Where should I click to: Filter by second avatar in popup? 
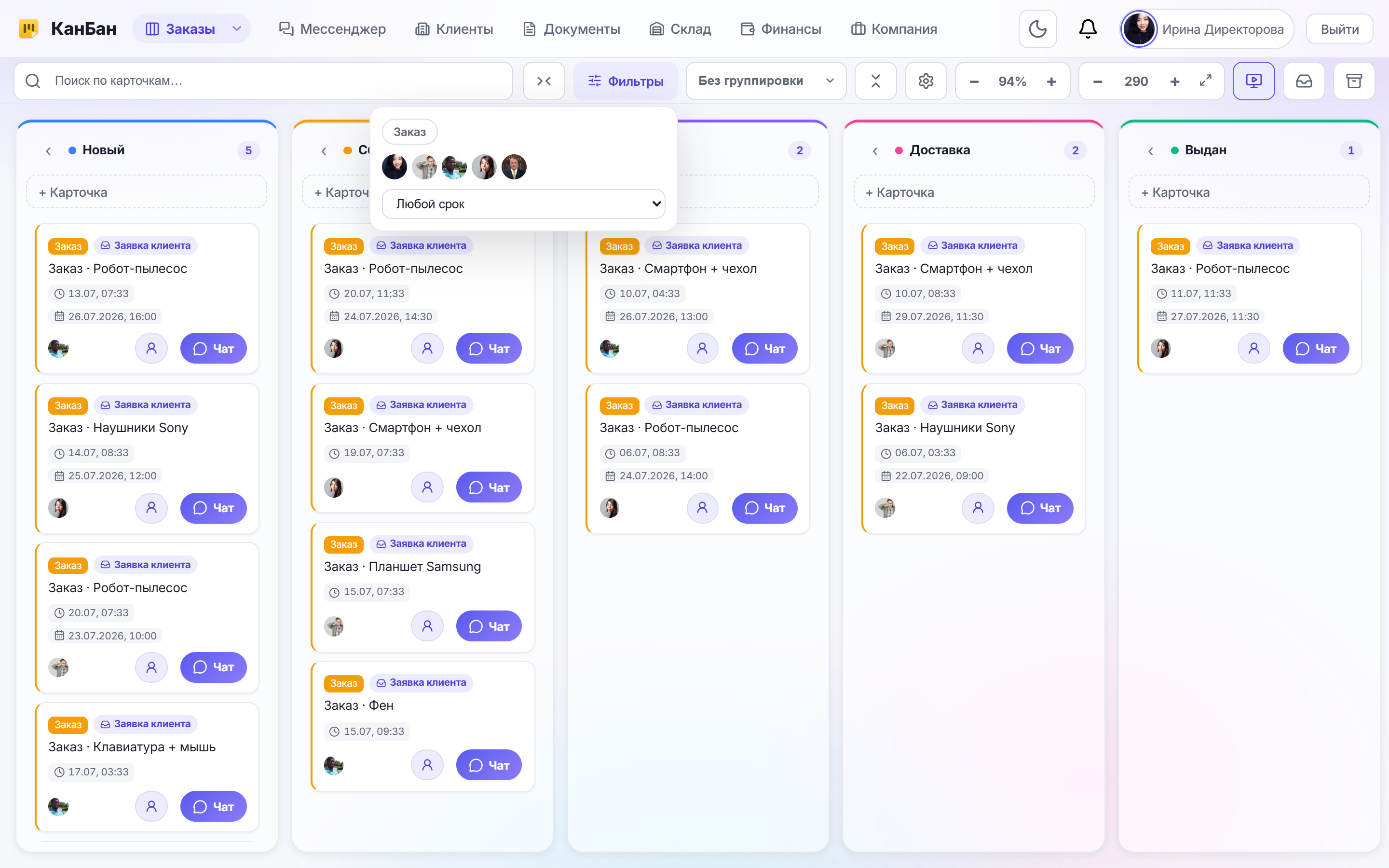tap(424, 166)
